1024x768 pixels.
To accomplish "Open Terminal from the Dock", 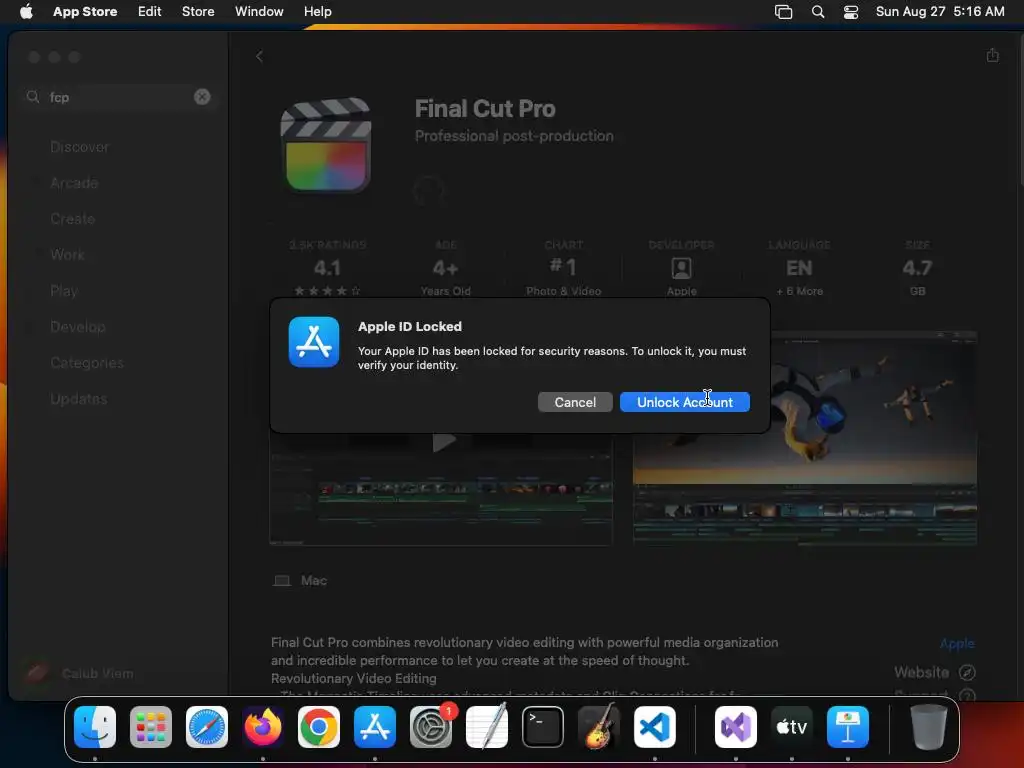I will (x=543, y=727).
